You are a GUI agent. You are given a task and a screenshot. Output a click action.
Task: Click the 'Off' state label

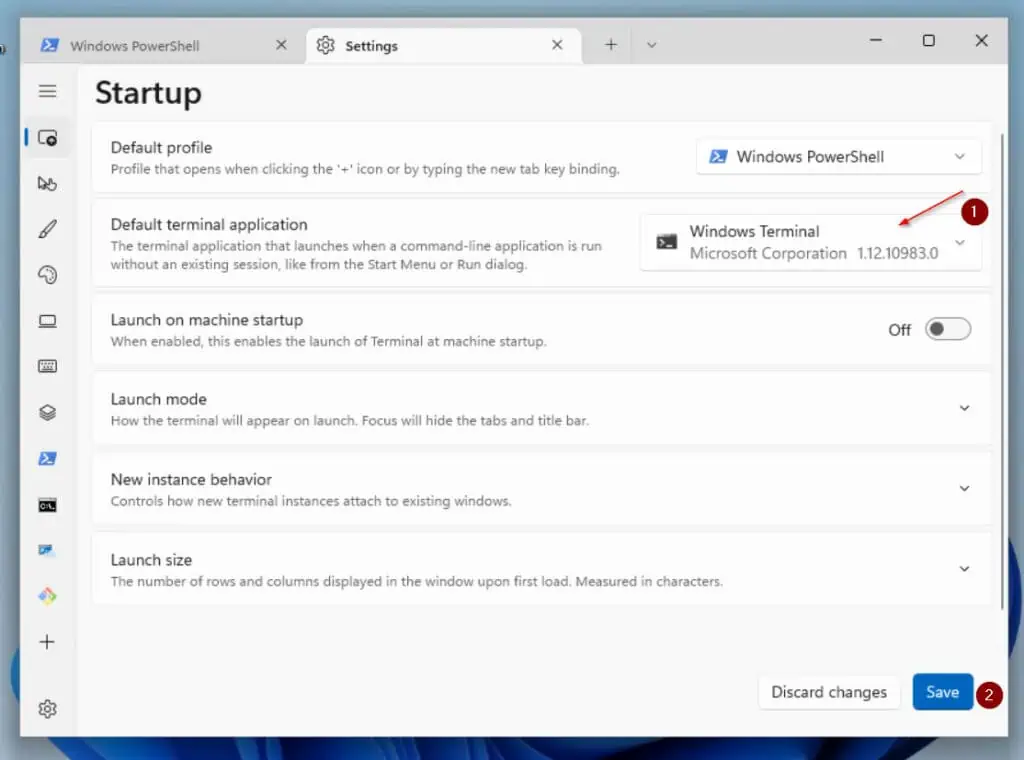click(x=899, y=330)
